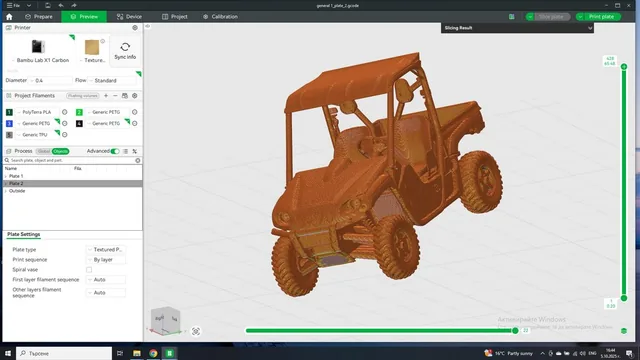Viewport: 640px width, 360px height.
Task: Click the Flushing volumes button
Action: [83, 96]
